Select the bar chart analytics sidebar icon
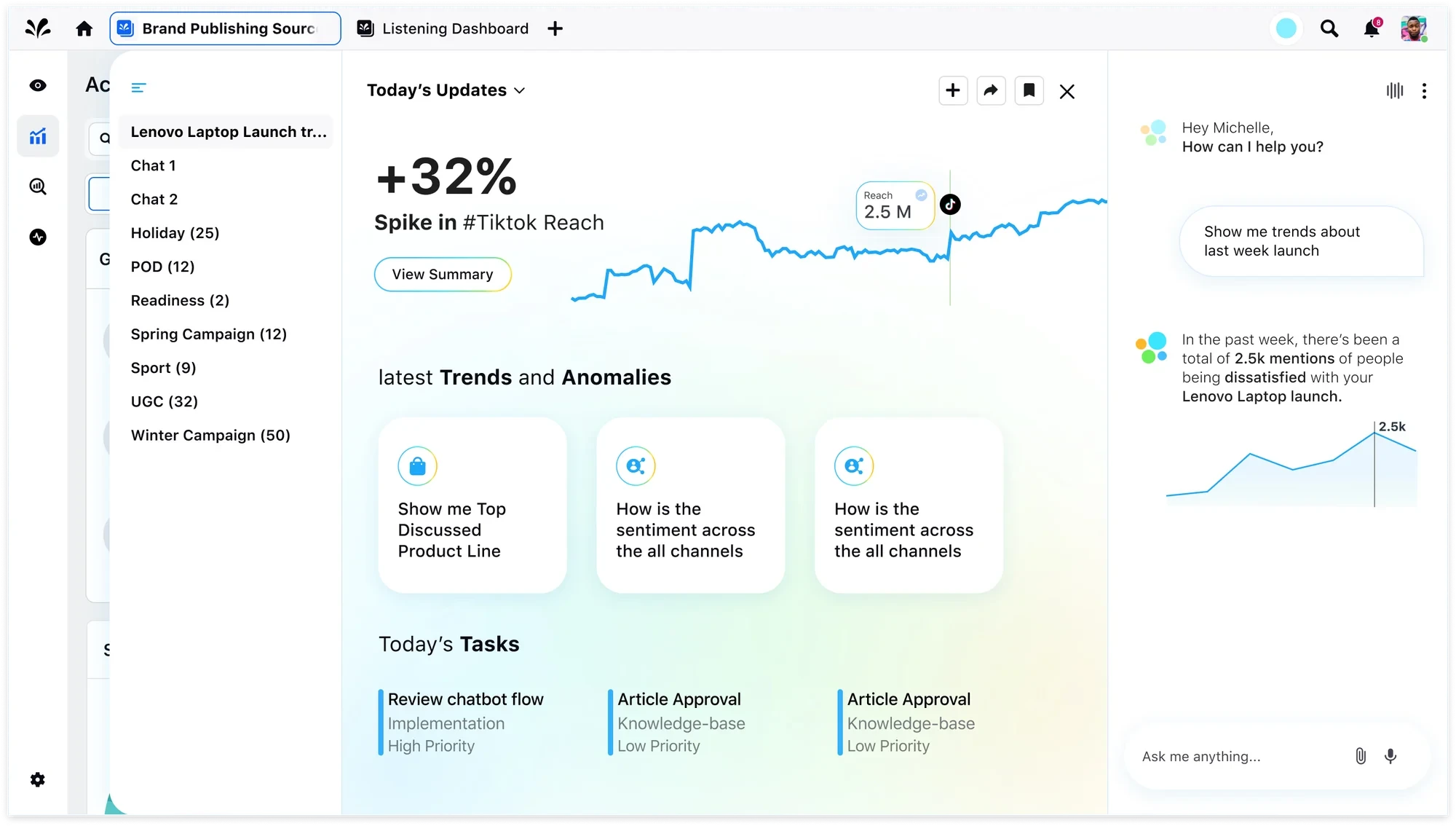 (38, 136)
